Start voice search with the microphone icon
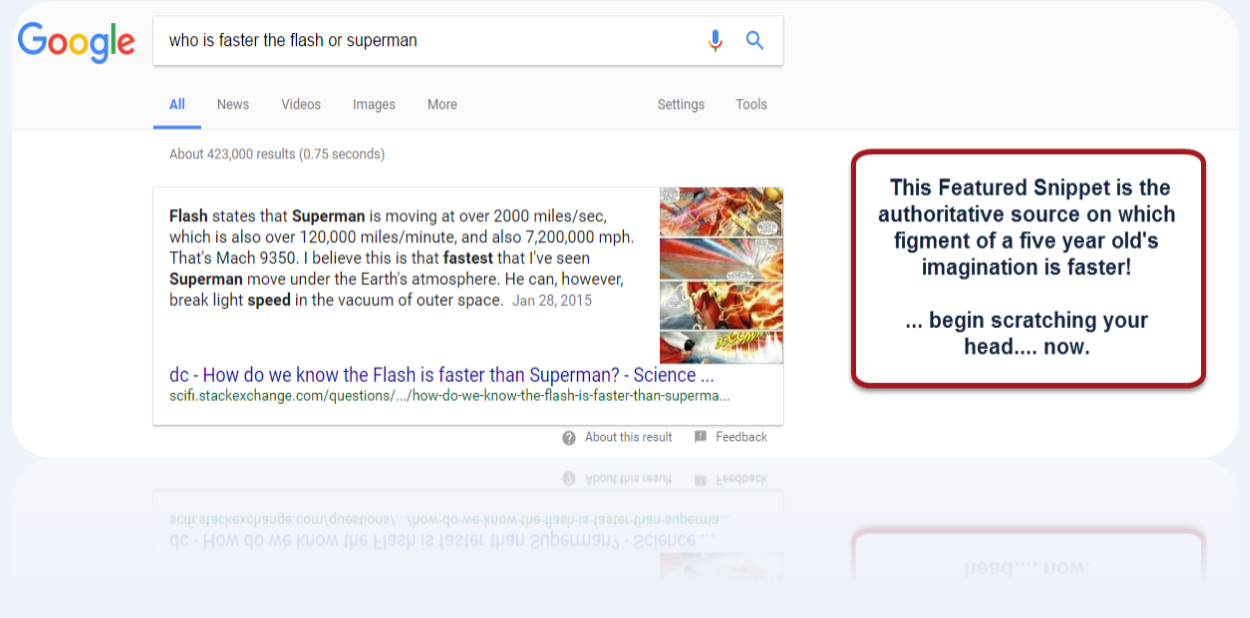The image size is (1250, 618). coord(715,41)
